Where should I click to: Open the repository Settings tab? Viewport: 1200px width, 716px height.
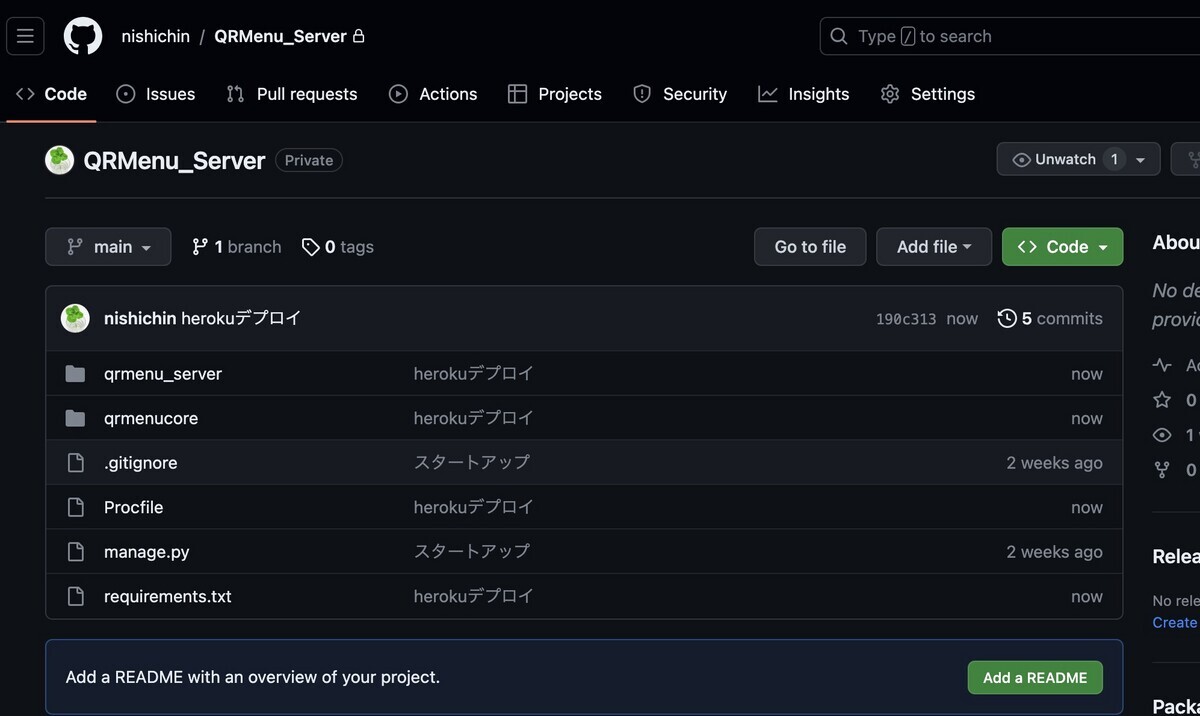click(x=928, y=94)
